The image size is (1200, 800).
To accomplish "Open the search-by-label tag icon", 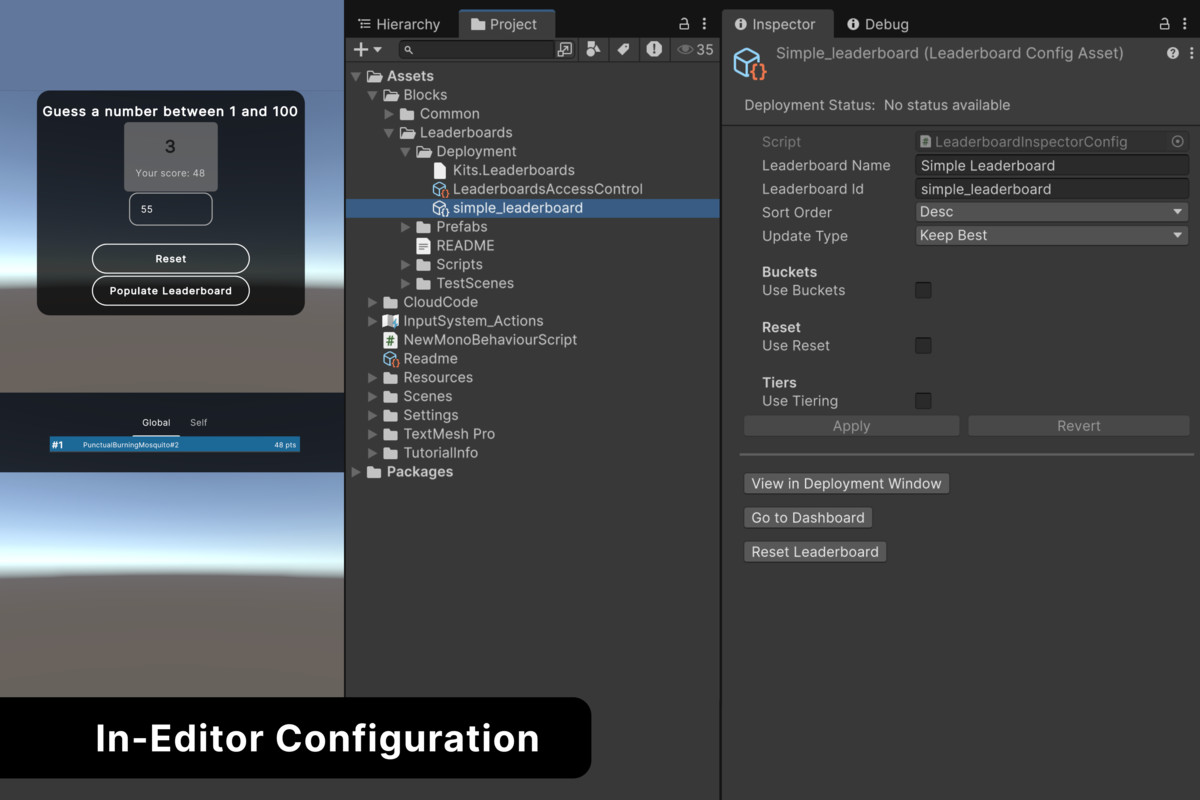I will click(624, 49).
